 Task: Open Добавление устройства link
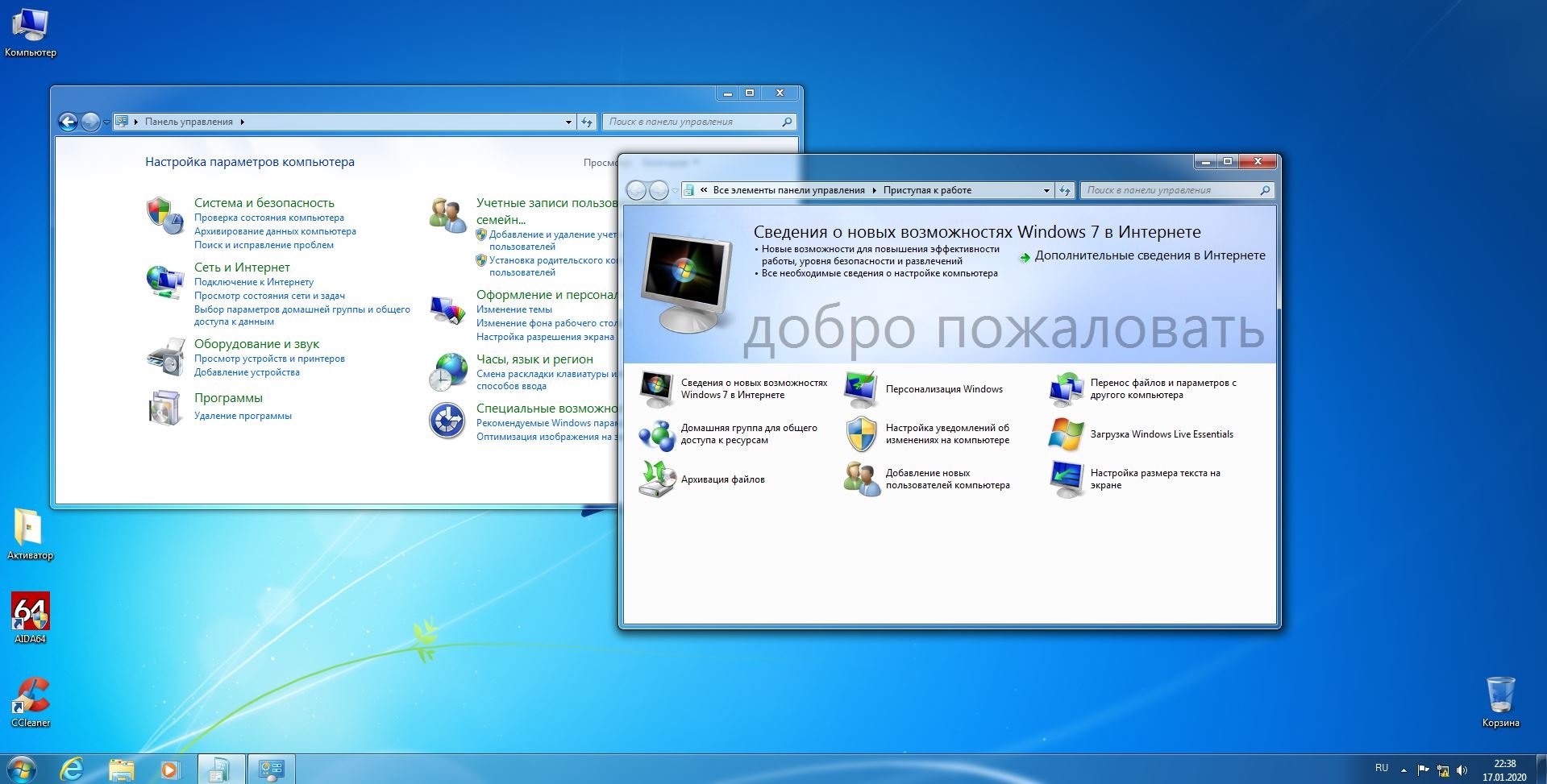click(247, 372)
